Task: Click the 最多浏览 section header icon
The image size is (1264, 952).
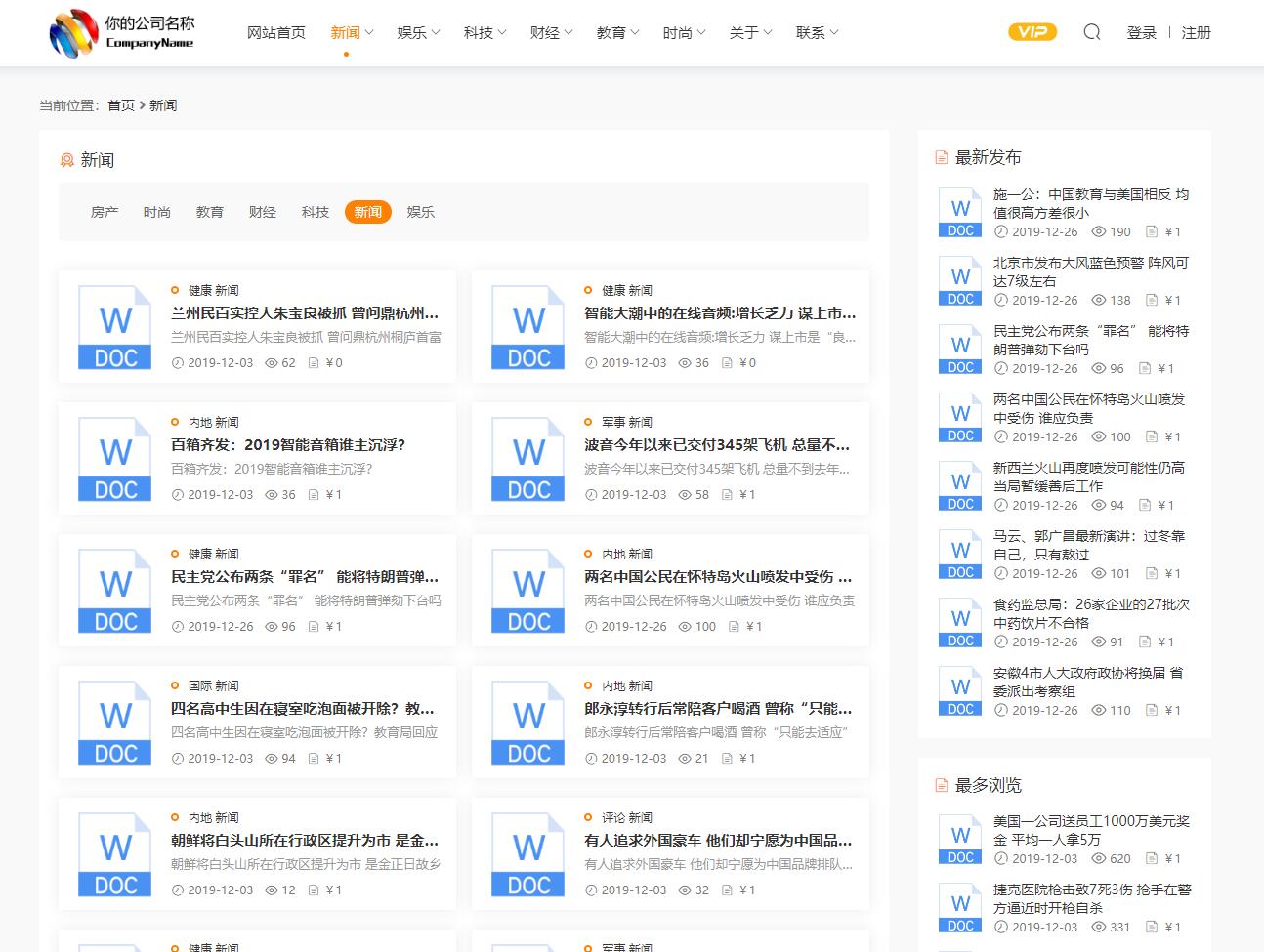Action: 940,784
